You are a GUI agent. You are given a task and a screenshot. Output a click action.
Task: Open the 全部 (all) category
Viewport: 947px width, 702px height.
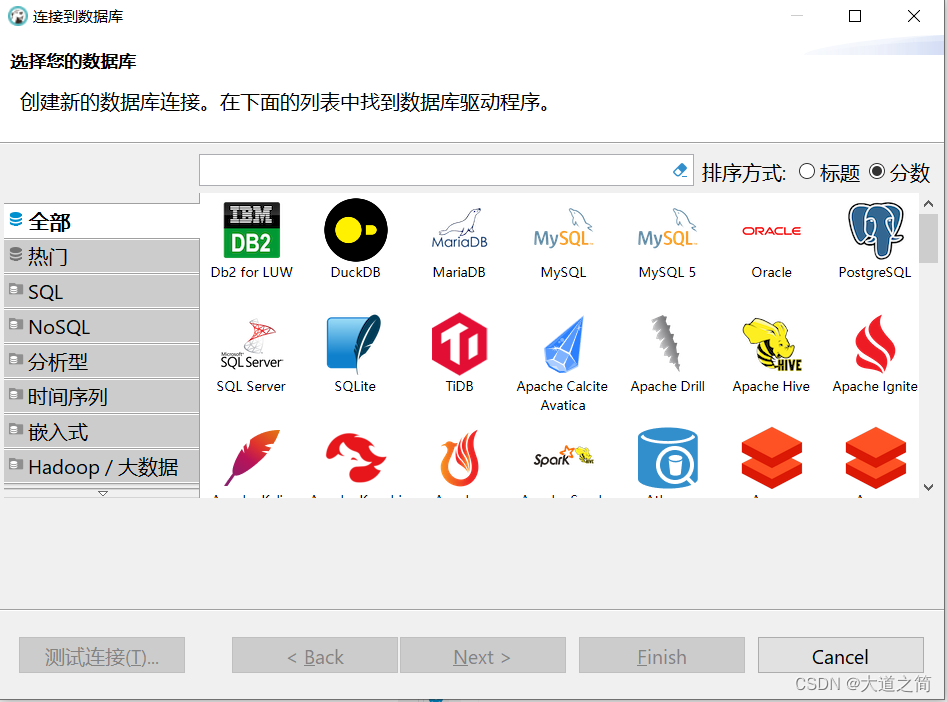pyautogui.click(x=101, y=222)
